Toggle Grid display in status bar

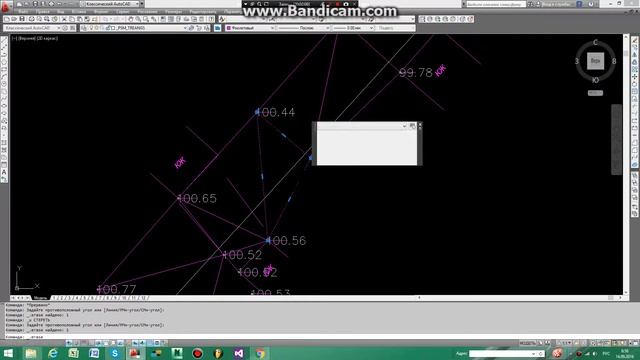[x=84, y=343]
